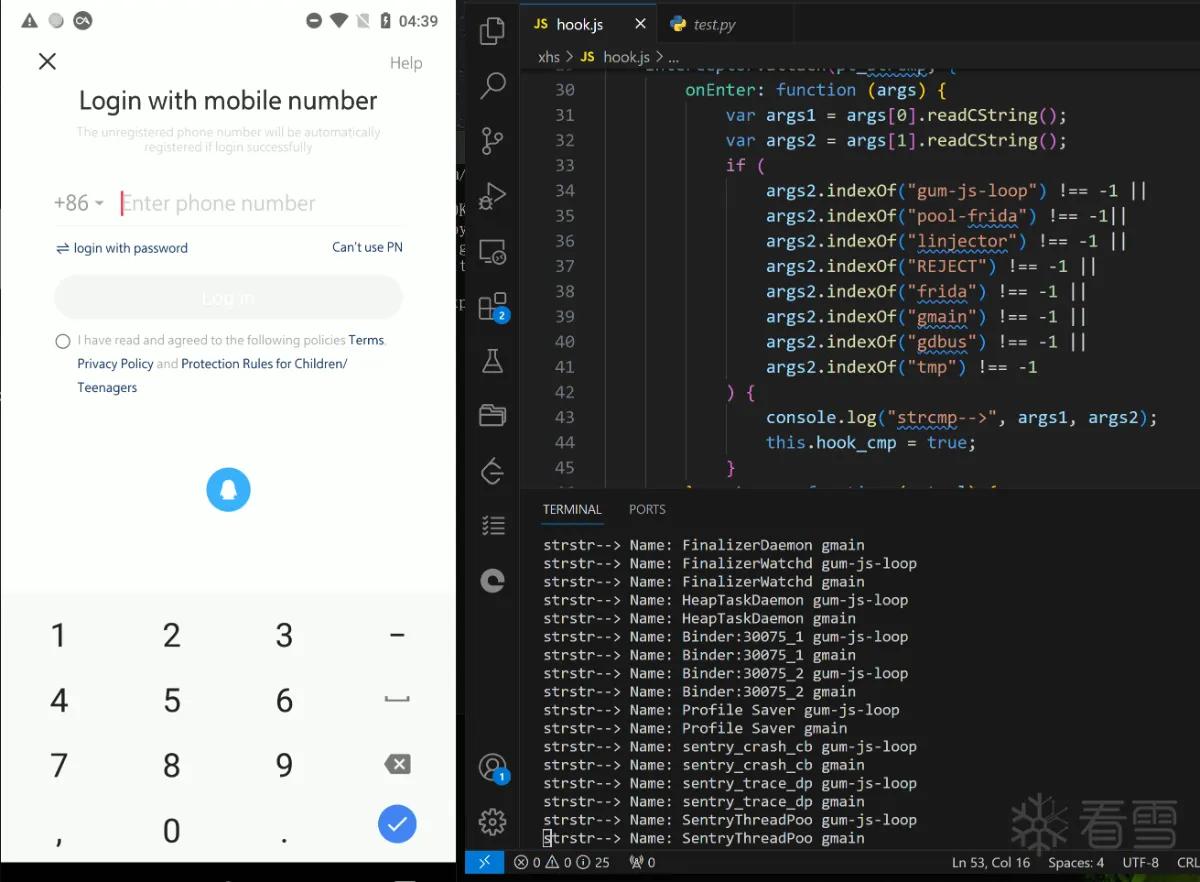Open the Testing flask icon
Screen dimensions: 1200x882
492,361
